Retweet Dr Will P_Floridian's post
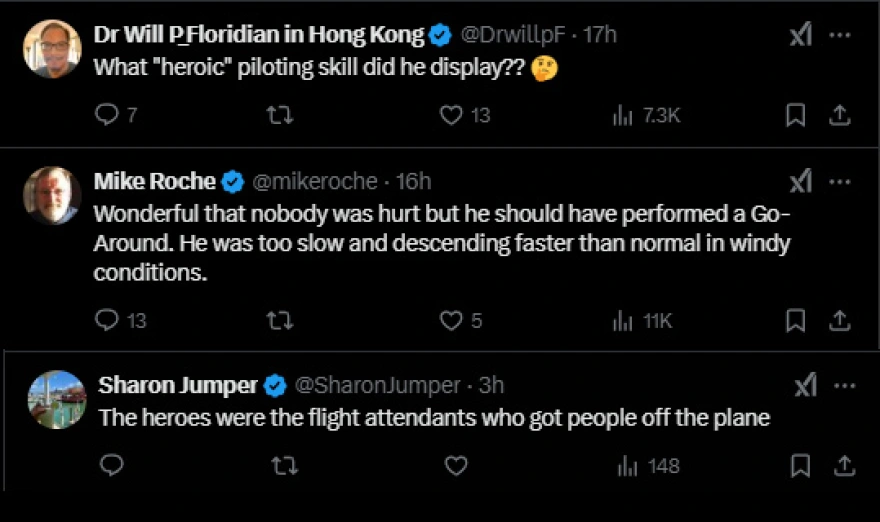Viewport: 880px width, 522px height. point(281,115)
